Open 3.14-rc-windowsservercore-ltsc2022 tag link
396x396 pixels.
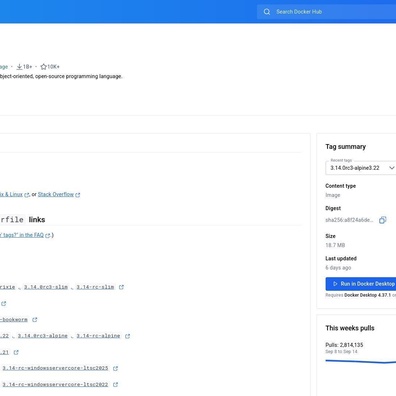pos(55,385)
